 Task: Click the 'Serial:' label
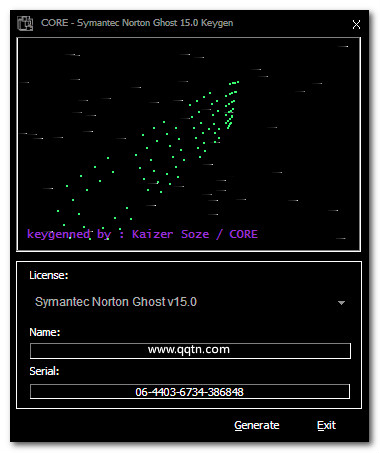44,371
